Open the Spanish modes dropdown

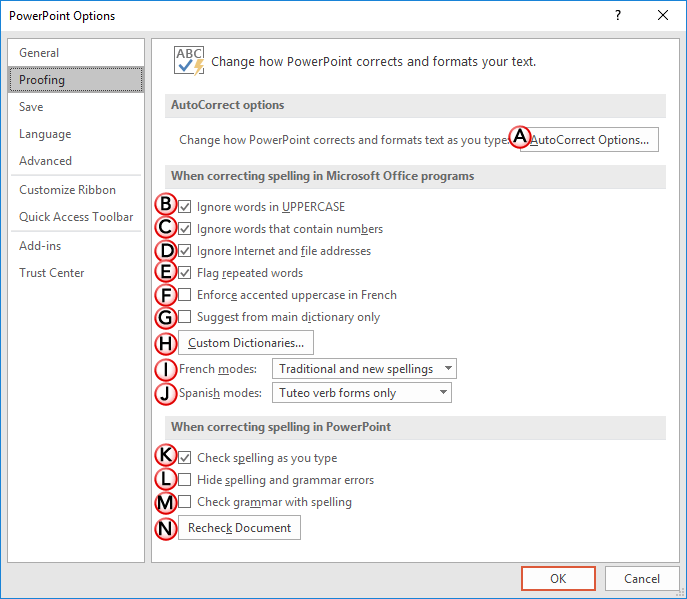point(361,393)
